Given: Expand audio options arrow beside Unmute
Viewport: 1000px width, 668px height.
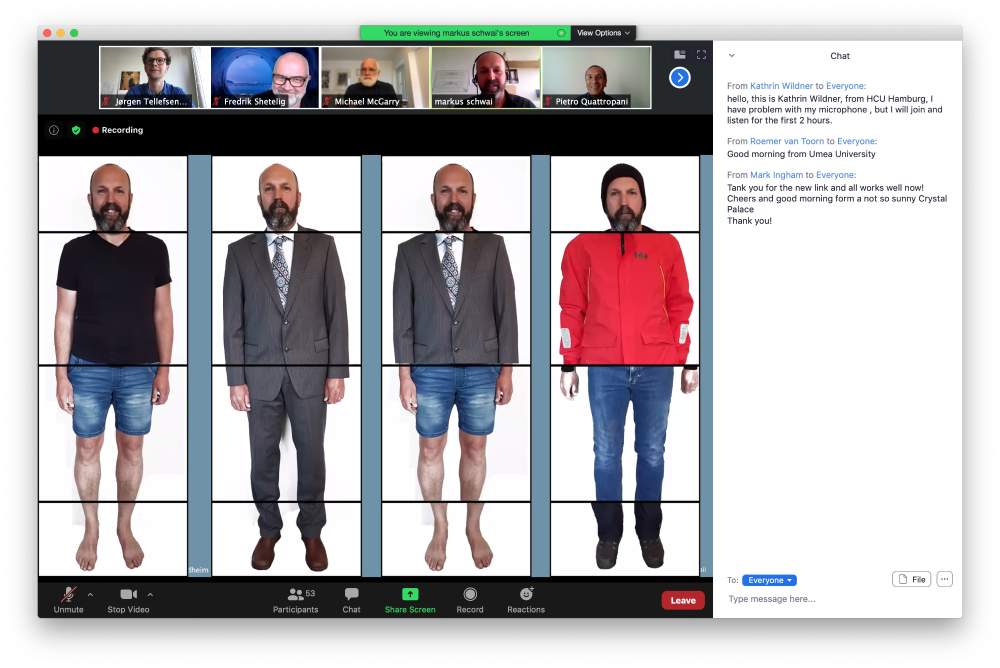Looking at the screenshot, I should pos(90,594).
